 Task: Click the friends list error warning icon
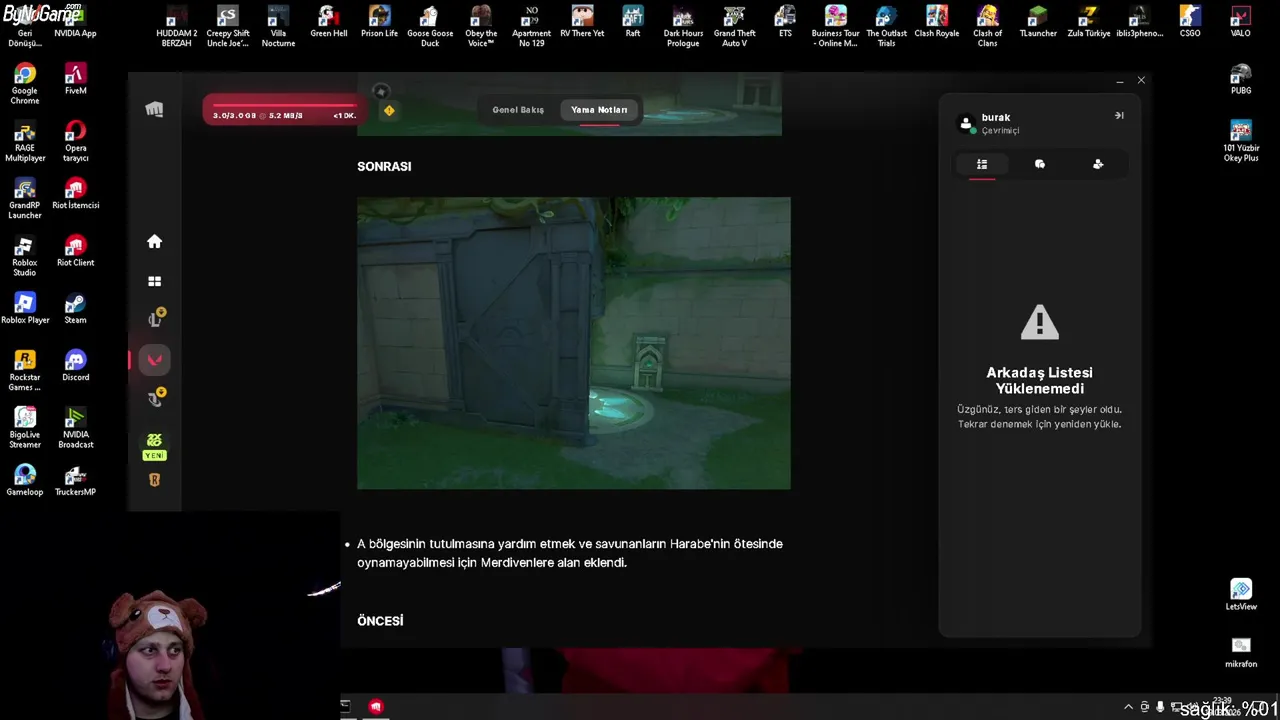1039,323
